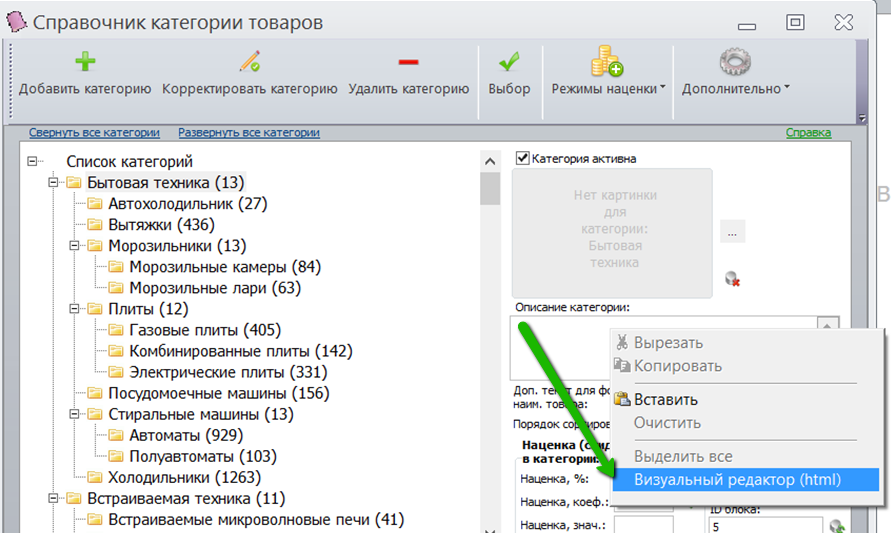
Task: Click the red minus Delete category icon
Action: pyautogui.click(x=409, y=62)
